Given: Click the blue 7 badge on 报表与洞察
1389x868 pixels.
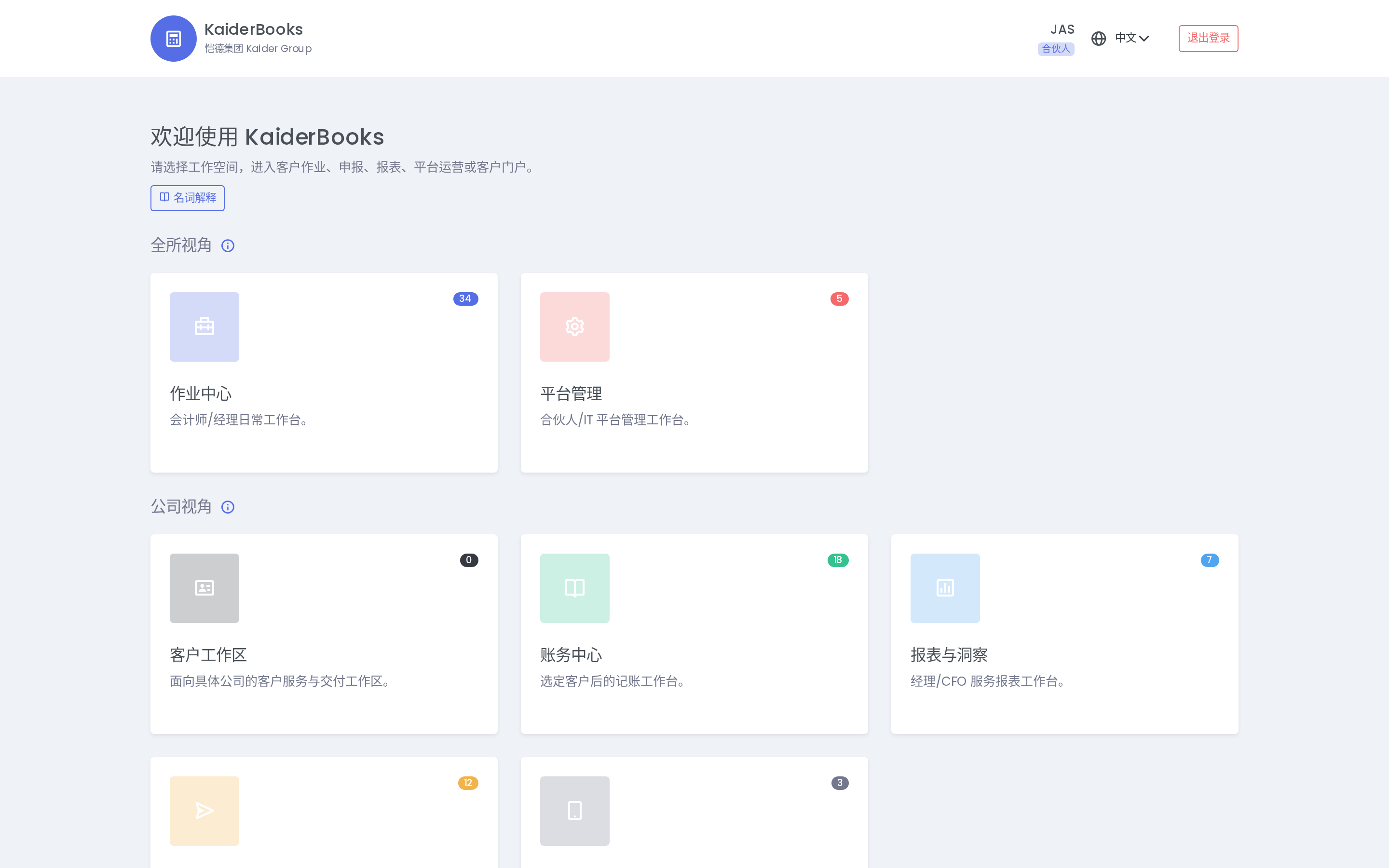Looking at the screenshot, I should tap(1210, 560).
